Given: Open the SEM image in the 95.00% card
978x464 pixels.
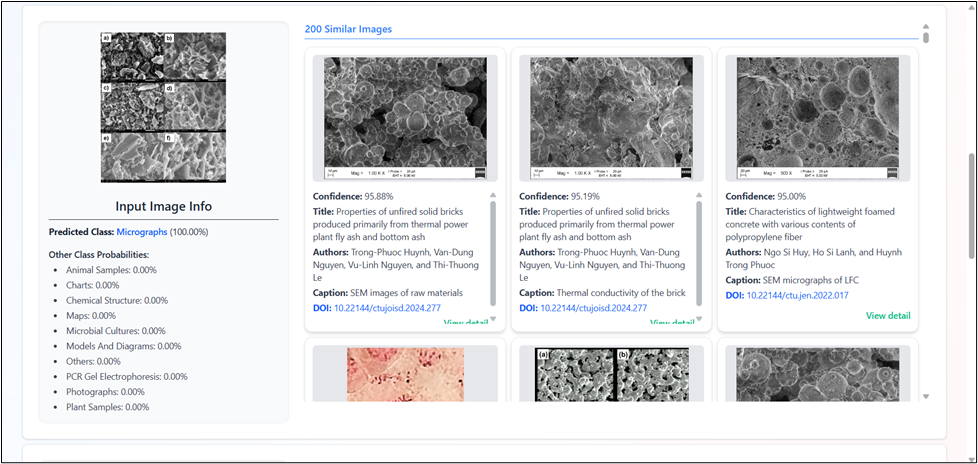Looking at the screenshot, I should pos(818,118).
